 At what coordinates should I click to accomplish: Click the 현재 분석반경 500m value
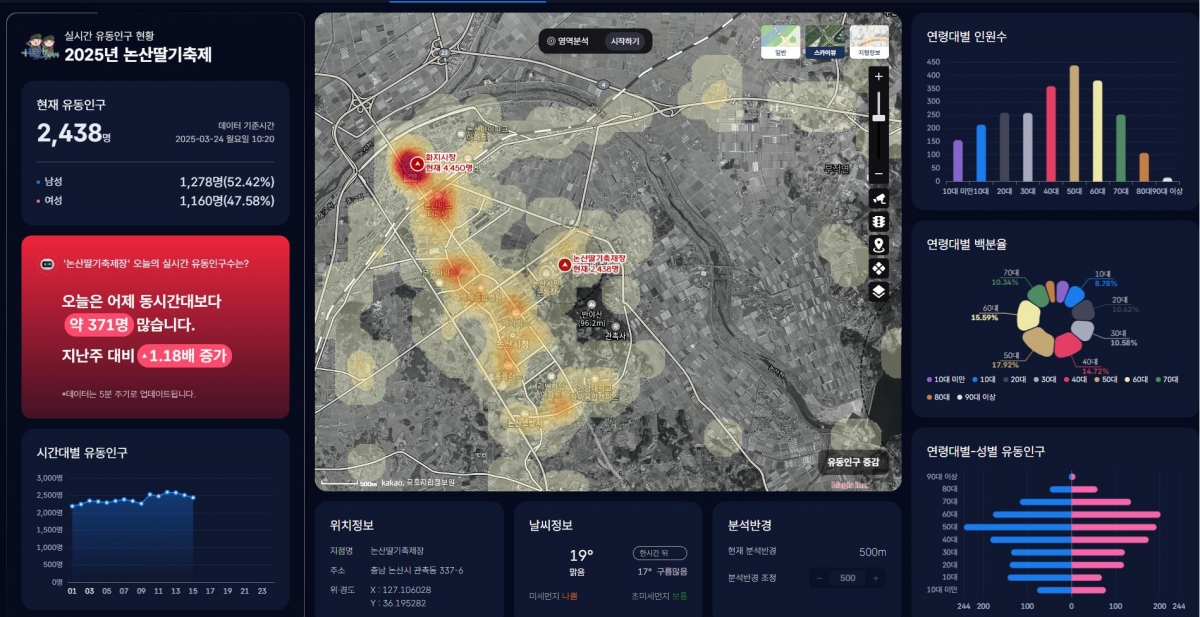click(x=873, y=552)
